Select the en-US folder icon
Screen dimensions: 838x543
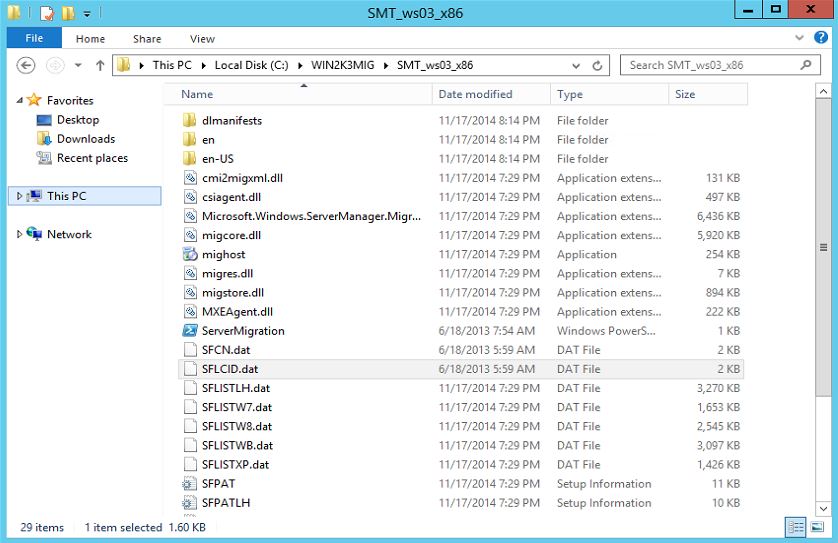pos(189,159)
